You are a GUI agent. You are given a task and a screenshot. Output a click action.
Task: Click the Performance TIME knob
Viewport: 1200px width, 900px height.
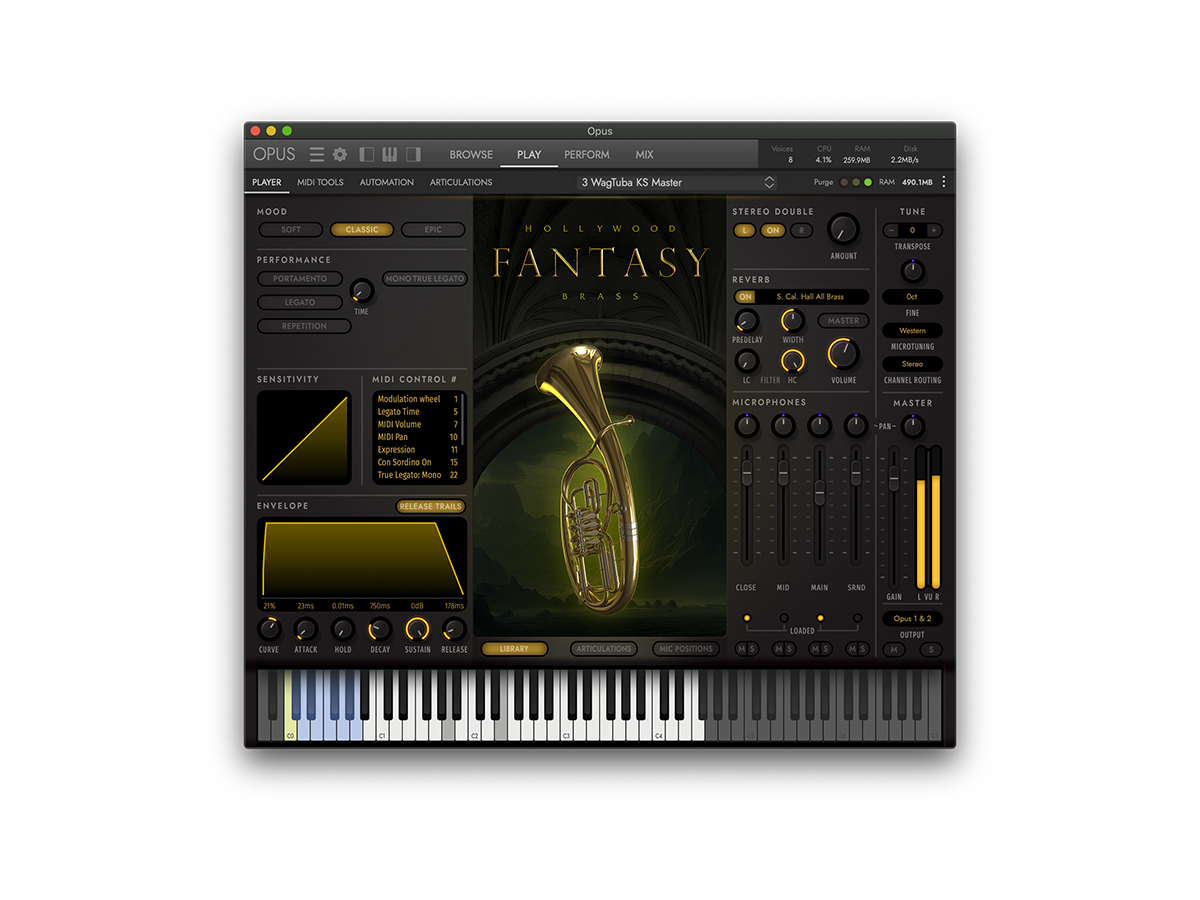[361, 291]
